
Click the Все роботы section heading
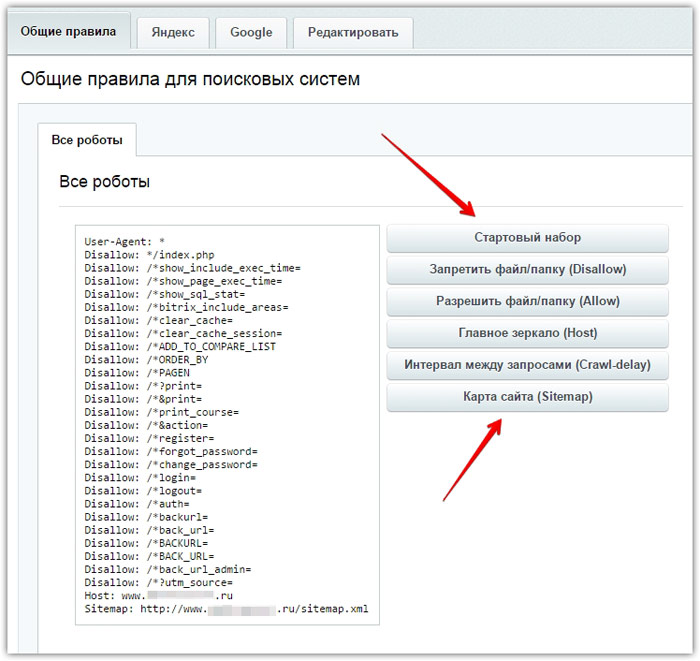[104, 182]
